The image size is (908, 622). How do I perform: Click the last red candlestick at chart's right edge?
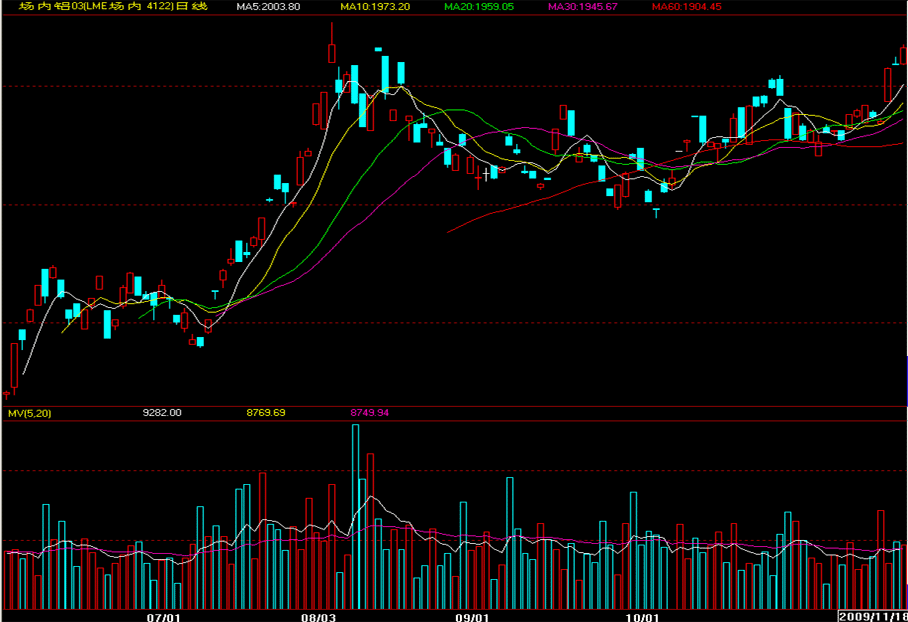tap(903, 55)
